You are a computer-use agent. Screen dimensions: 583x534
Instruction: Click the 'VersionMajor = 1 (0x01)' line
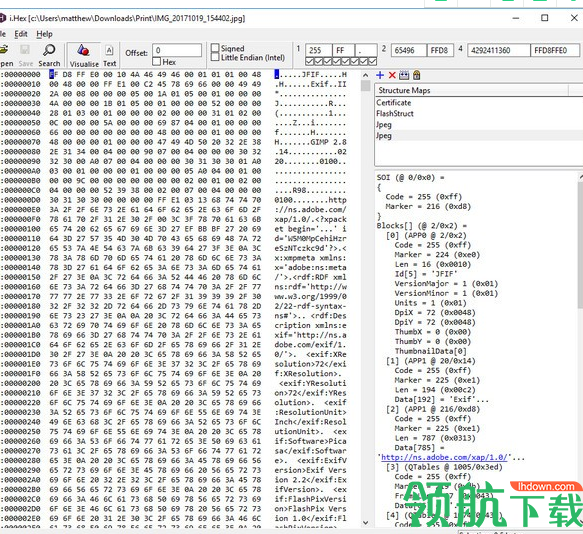pos(446,284)
